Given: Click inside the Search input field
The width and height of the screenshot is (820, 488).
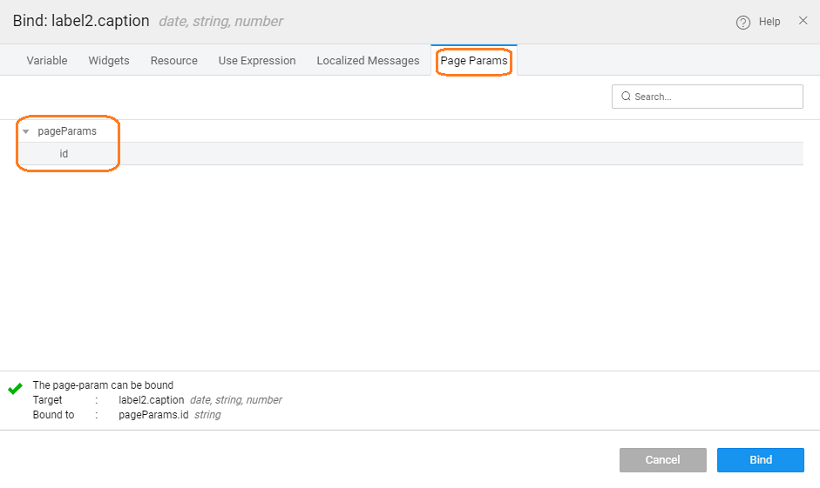Looking at the screenshot, I should point(715,97).
